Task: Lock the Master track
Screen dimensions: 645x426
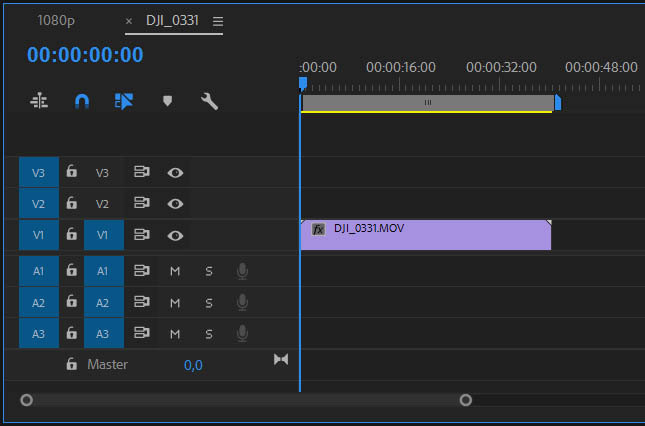Action: [x=72, y=363]
